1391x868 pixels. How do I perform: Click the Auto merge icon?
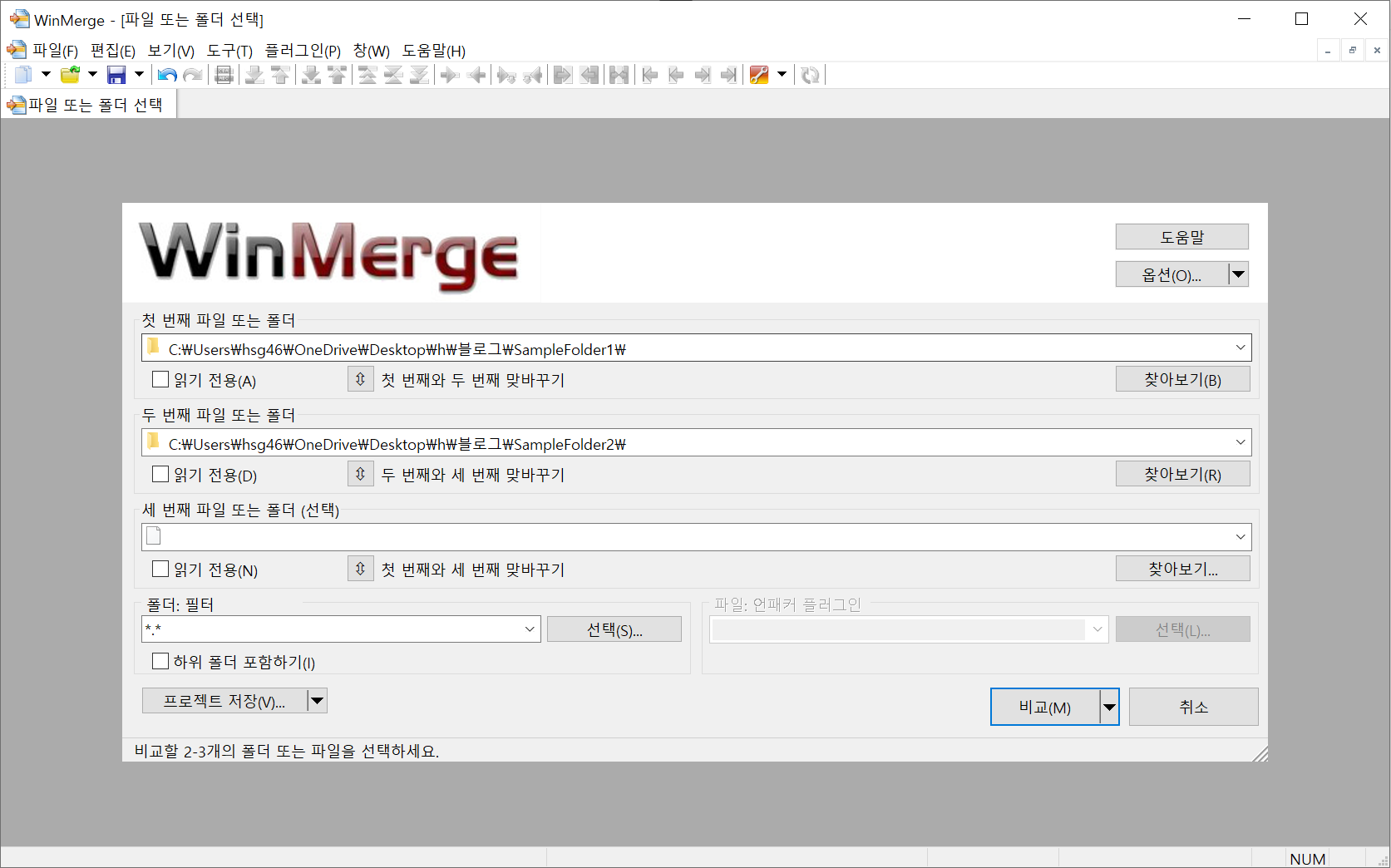click(619, 75)
